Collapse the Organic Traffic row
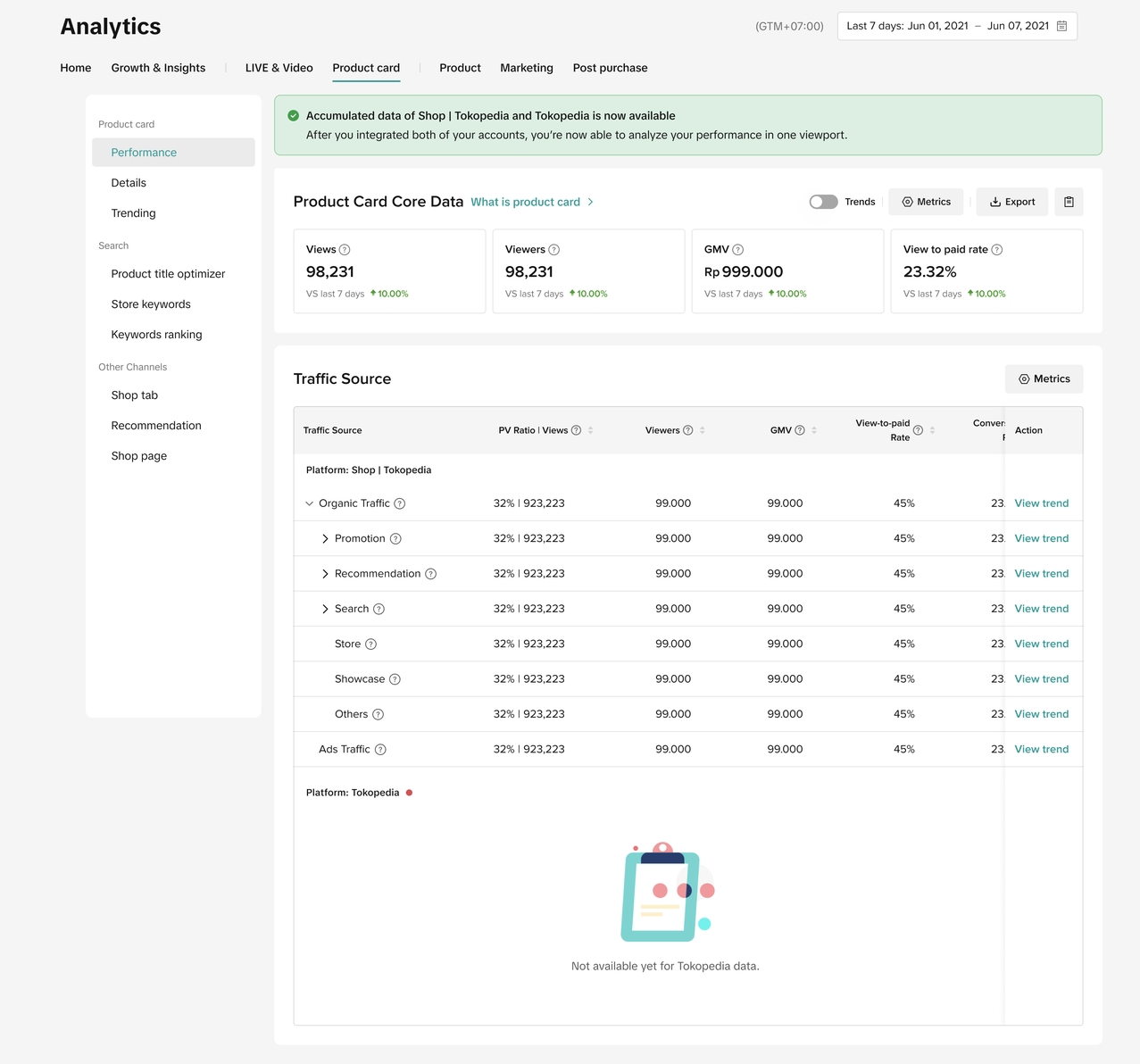Image resolution: width=1140 pixels, height=1064 pixels. pyautogui.click(x=310, y=503)
